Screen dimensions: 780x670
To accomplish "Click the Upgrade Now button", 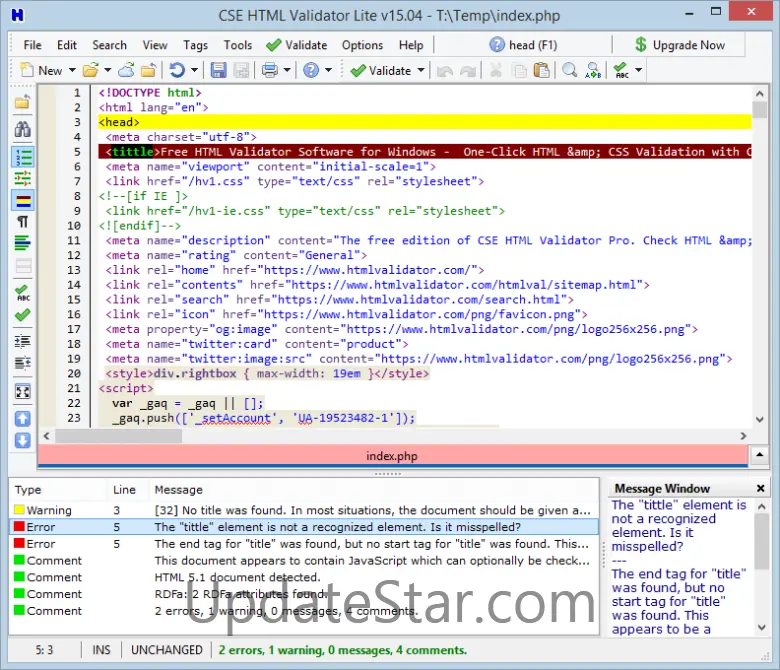I will (x=680, y=45).
